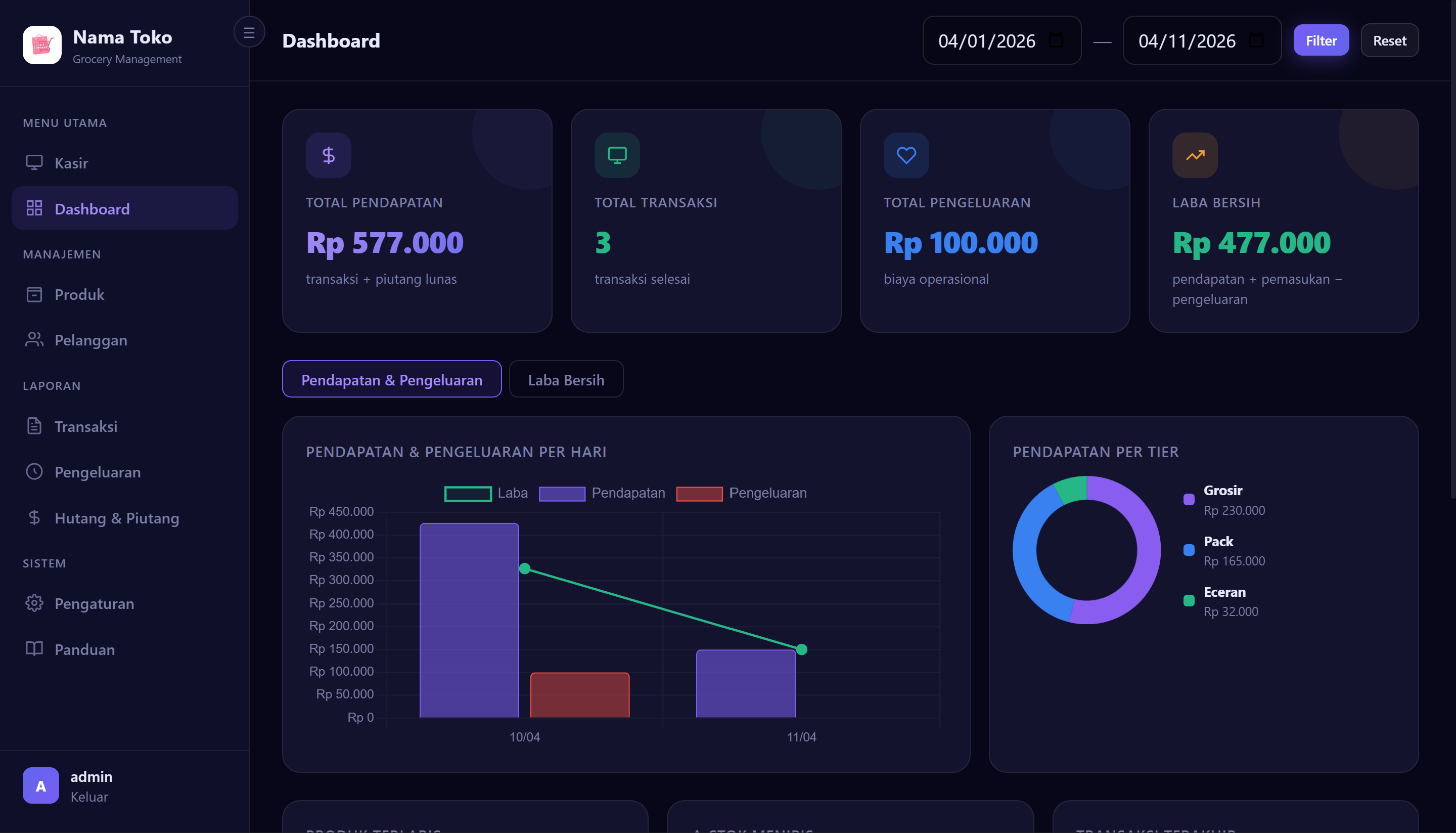The height and width of the screenshot is (833, 1456).
Task: Open the Pelanggan page
Action: click(125, 340)
